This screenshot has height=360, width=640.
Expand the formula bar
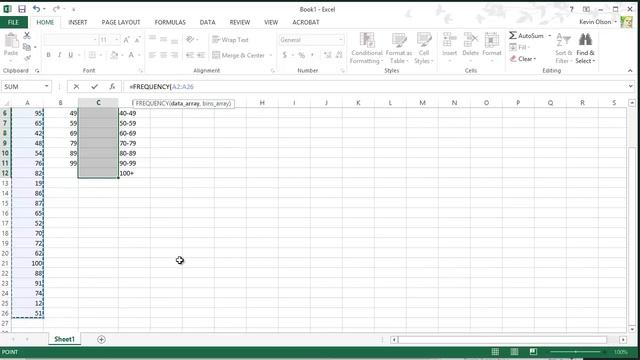(x=631, y=87)
